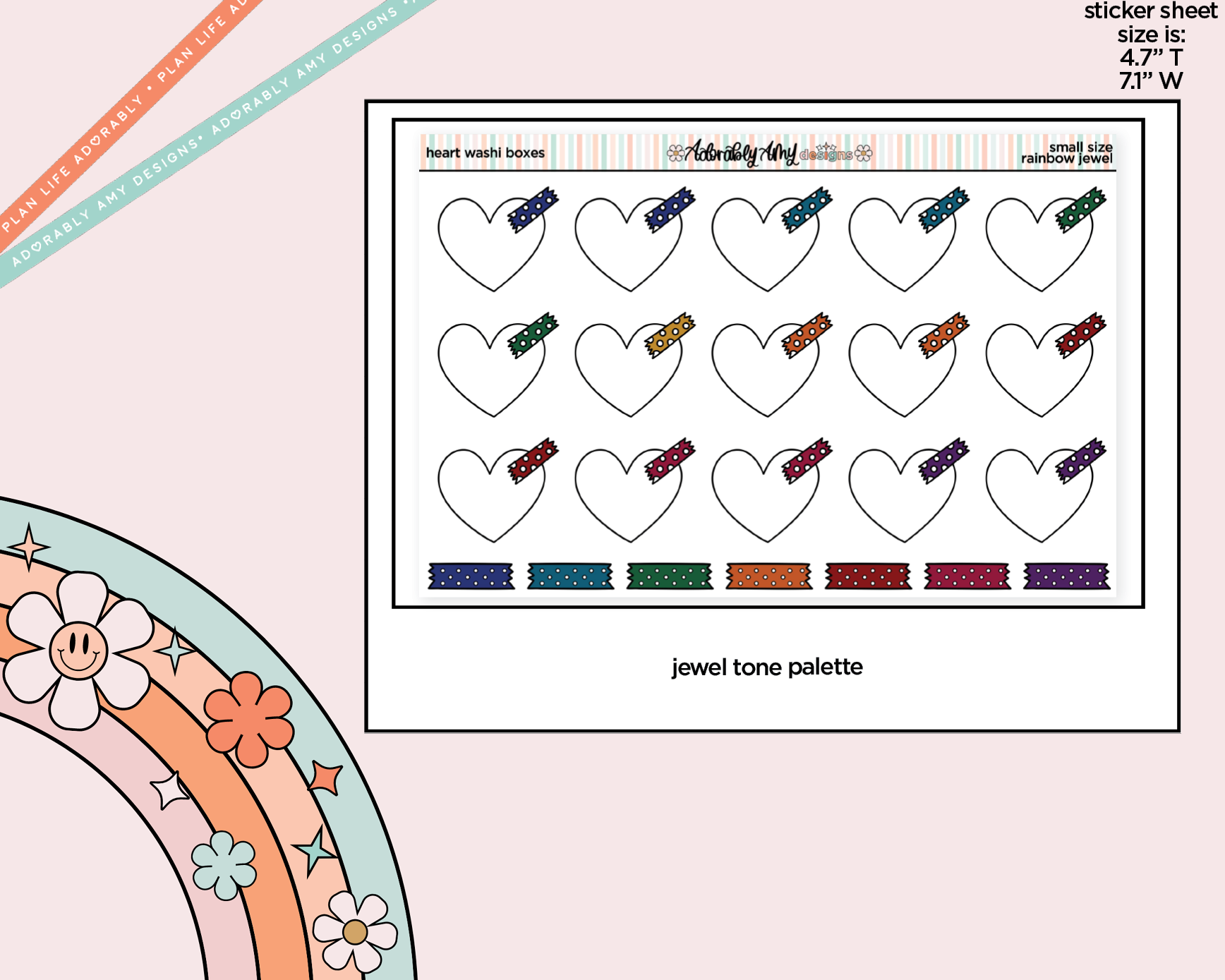This screenshot has width=1225, height=980.
Task: Select the orange polka dot washi strip
Action: (x=768, y=576)
